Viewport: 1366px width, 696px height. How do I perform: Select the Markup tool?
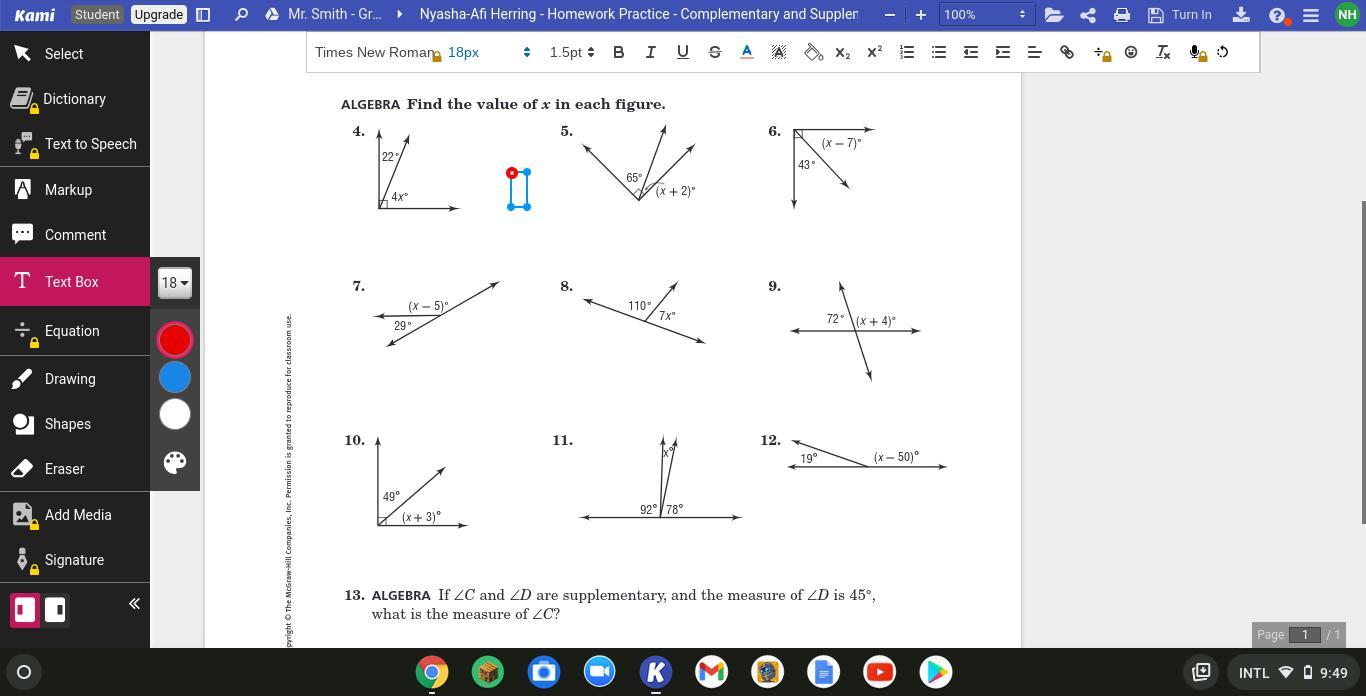pos(75,190)
